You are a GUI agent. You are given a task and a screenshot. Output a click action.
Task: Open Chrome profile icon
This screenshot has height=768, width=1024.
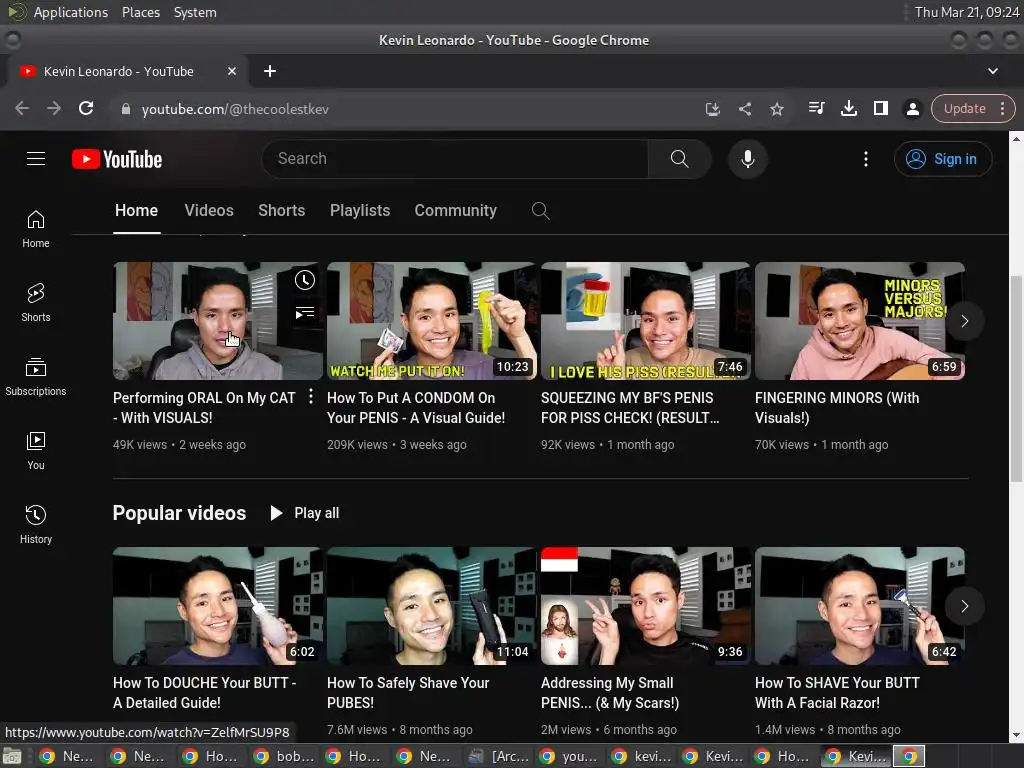pos(913,108)
